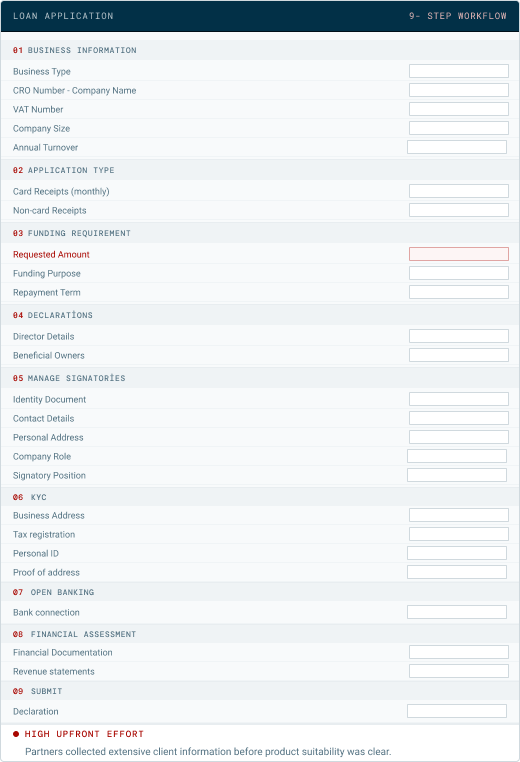Focus the Proof of address field
This screenshot has height=762, width=520.
457,572
